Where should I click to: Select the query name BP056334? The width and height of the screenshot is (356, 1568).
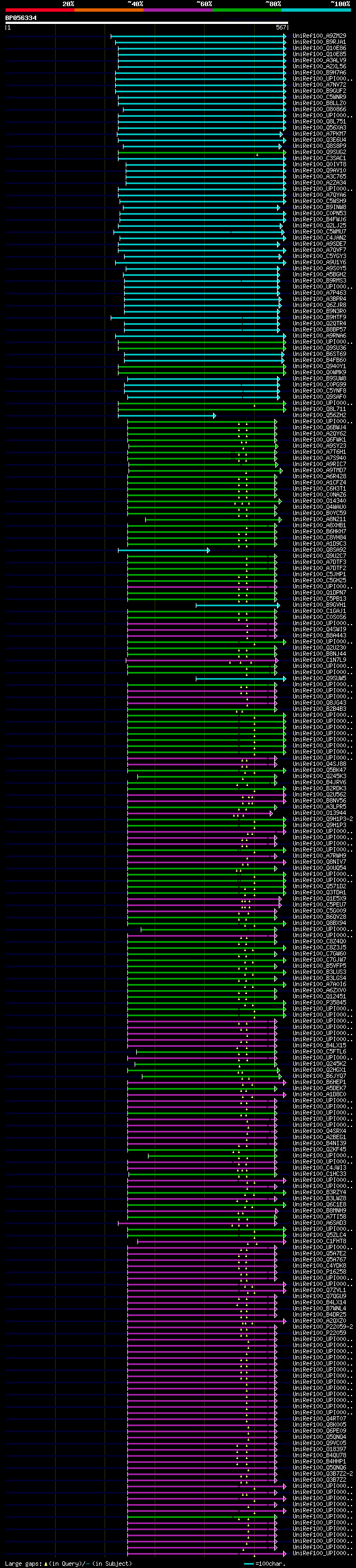pyautogui.click(x=21, y=18)
